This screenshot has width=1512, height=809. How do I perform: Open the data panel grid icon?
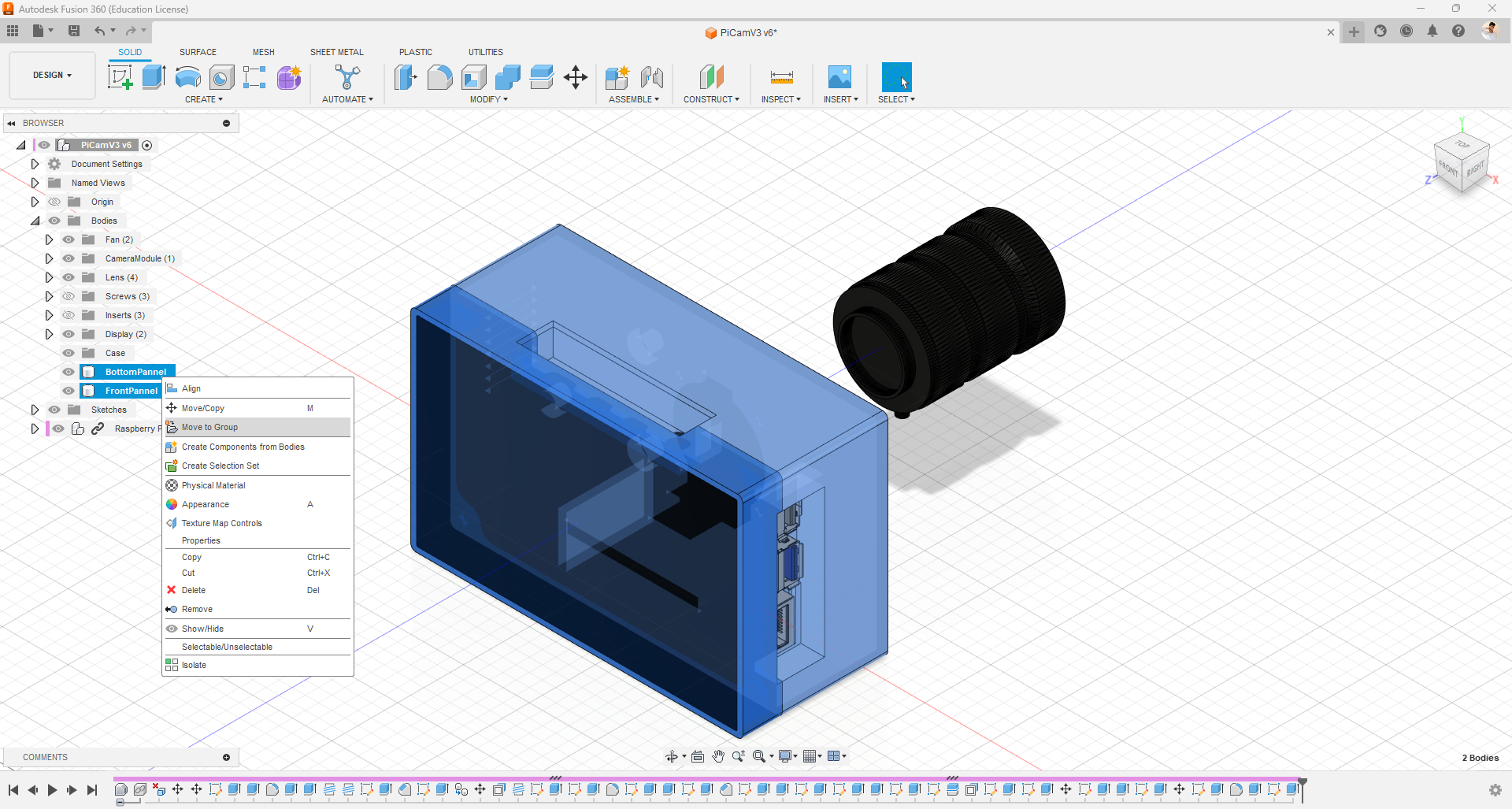click(x=13, y=31)
